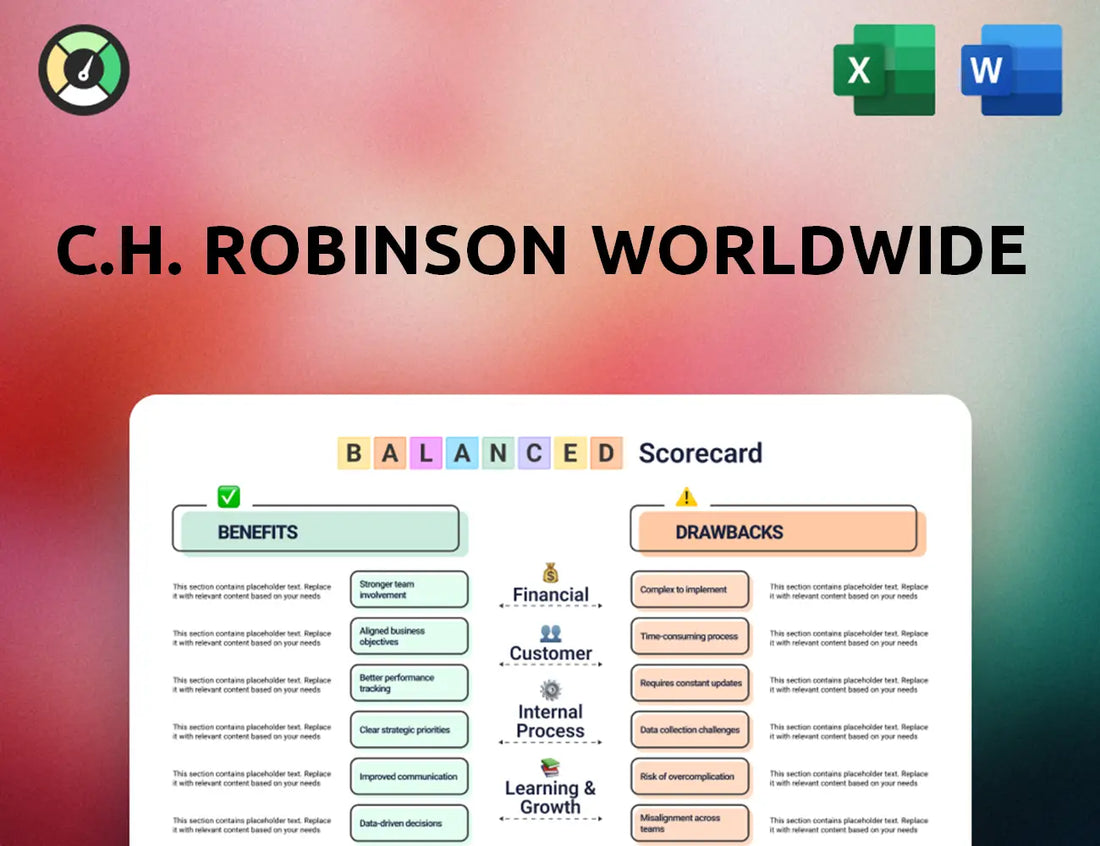This screenshot has height=846, width=1100.
Task: Click placeholder text beside Complex to implement
Action: tap(849, 591)
